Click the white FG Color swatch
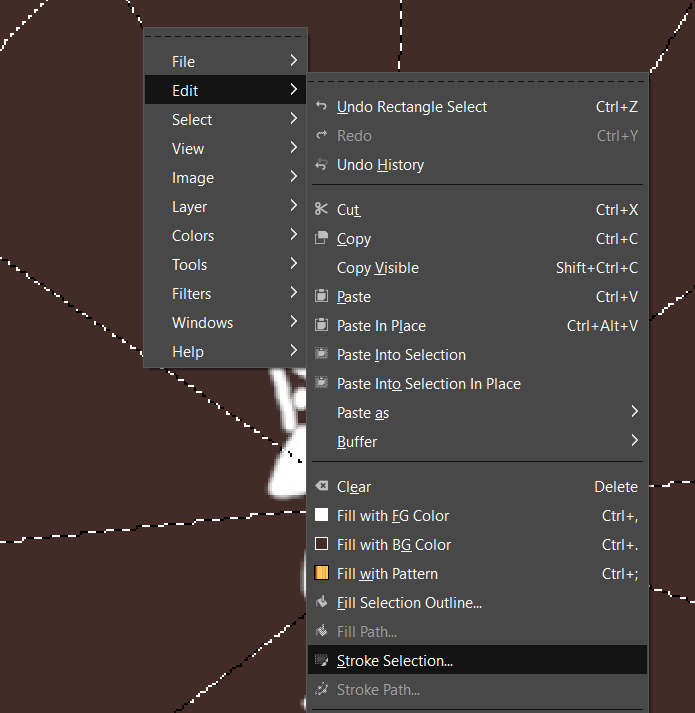This screenshot has height=713, width=695. tap(321, 516)
